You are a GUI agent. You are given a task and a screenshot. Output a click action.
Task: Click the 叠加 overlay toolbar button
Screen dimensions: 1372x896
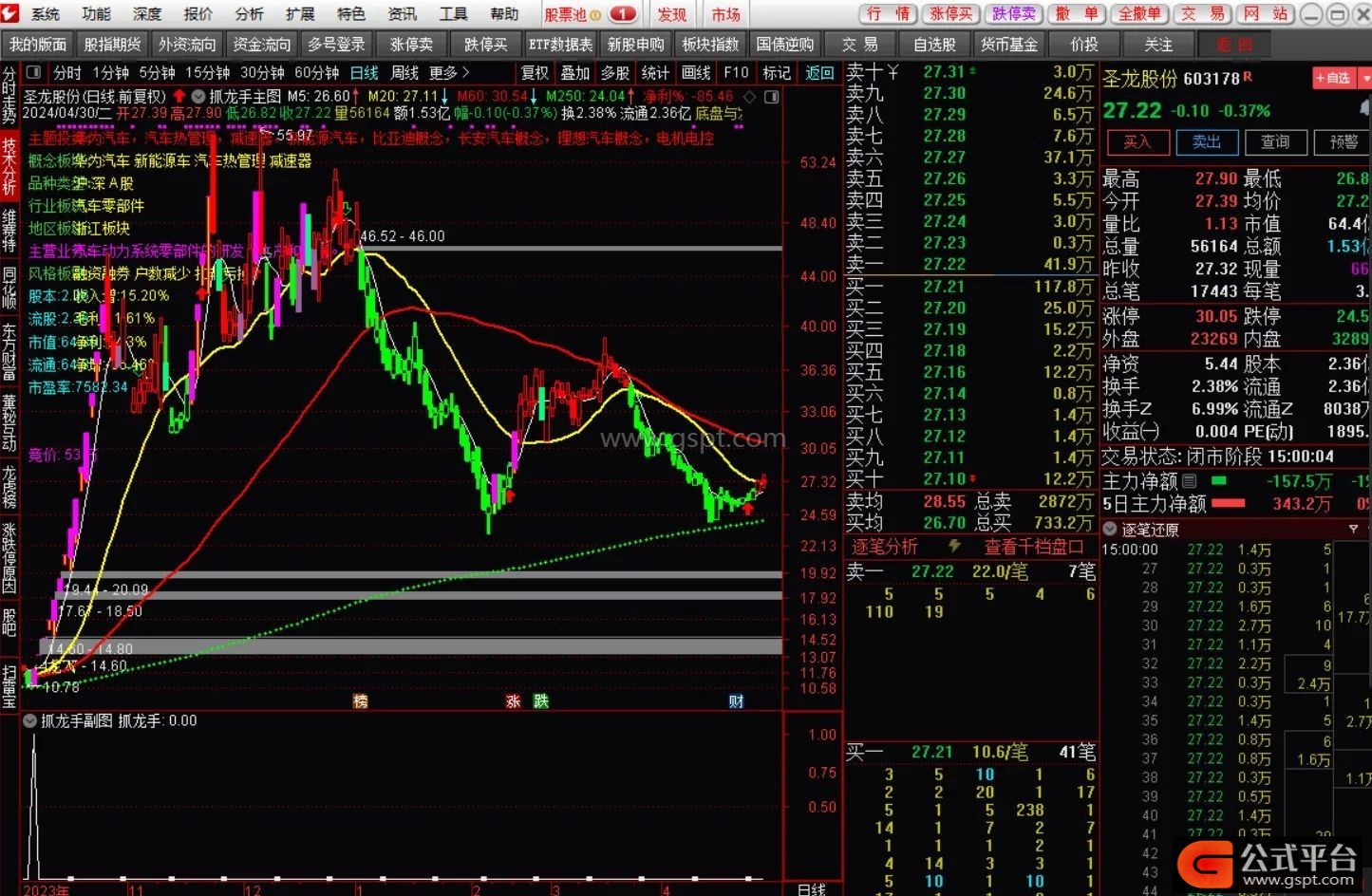[574, 73]
